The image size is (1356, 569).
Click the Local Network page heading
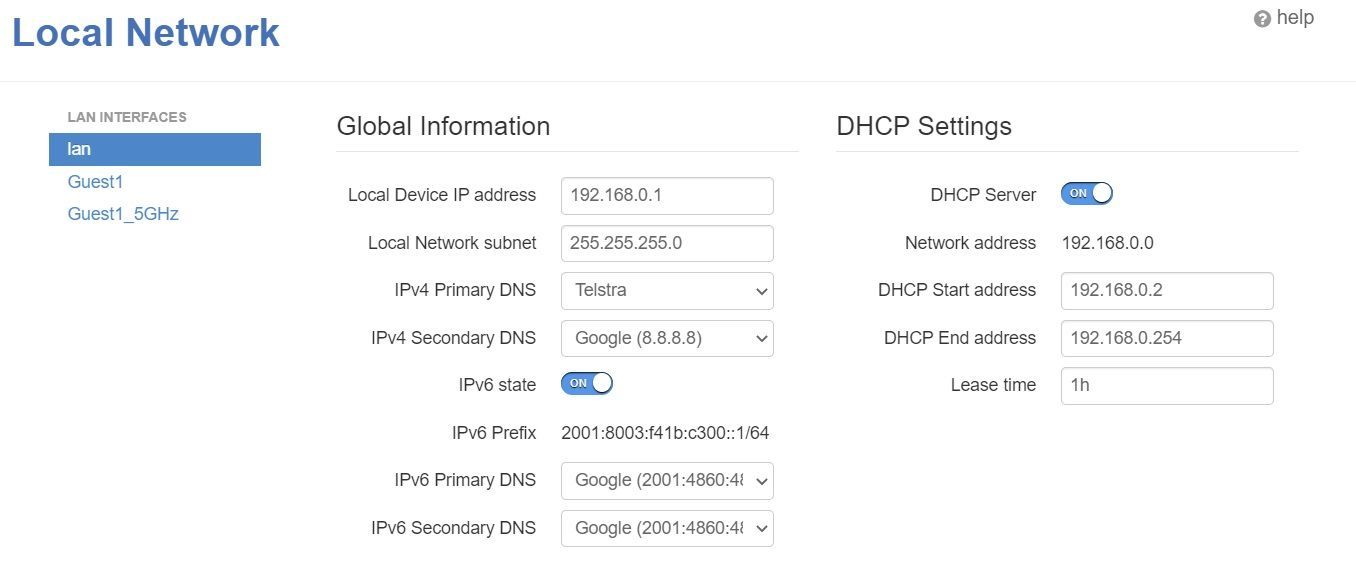(x=146, y=33)
